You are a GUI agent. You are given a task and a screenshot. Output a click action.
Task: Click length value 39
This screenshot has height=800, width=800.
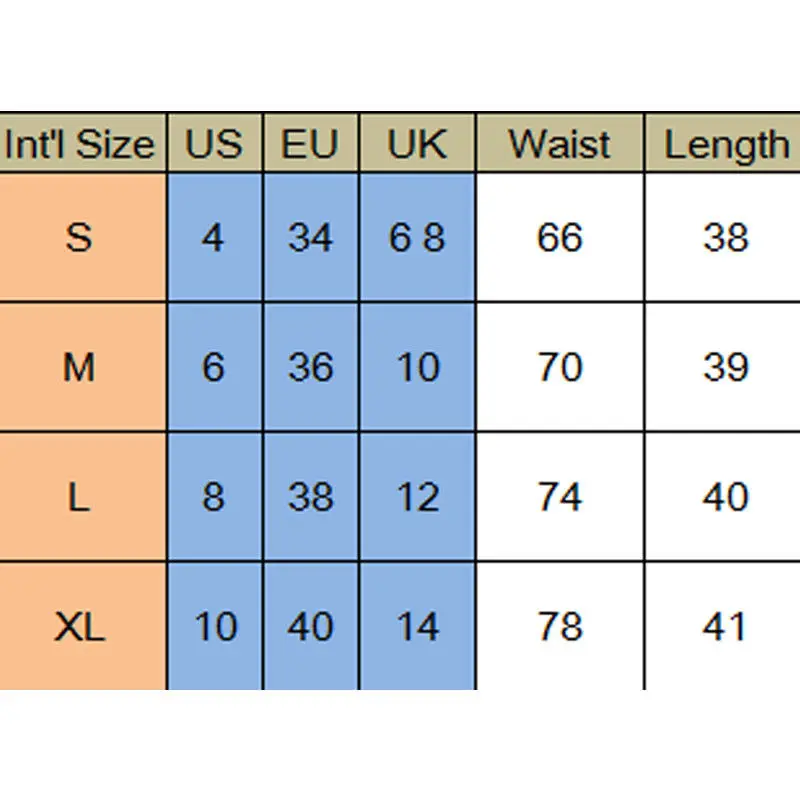[x=723, y=367]
